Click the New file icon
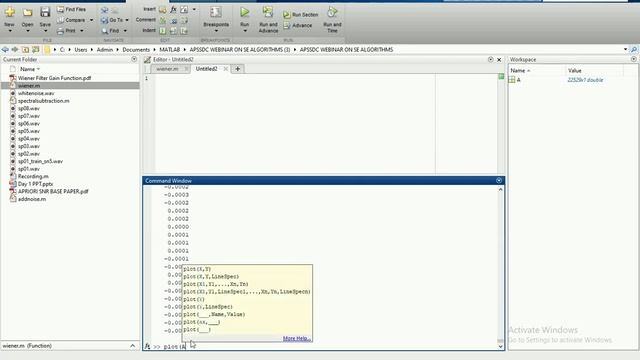 click(9, 13)
